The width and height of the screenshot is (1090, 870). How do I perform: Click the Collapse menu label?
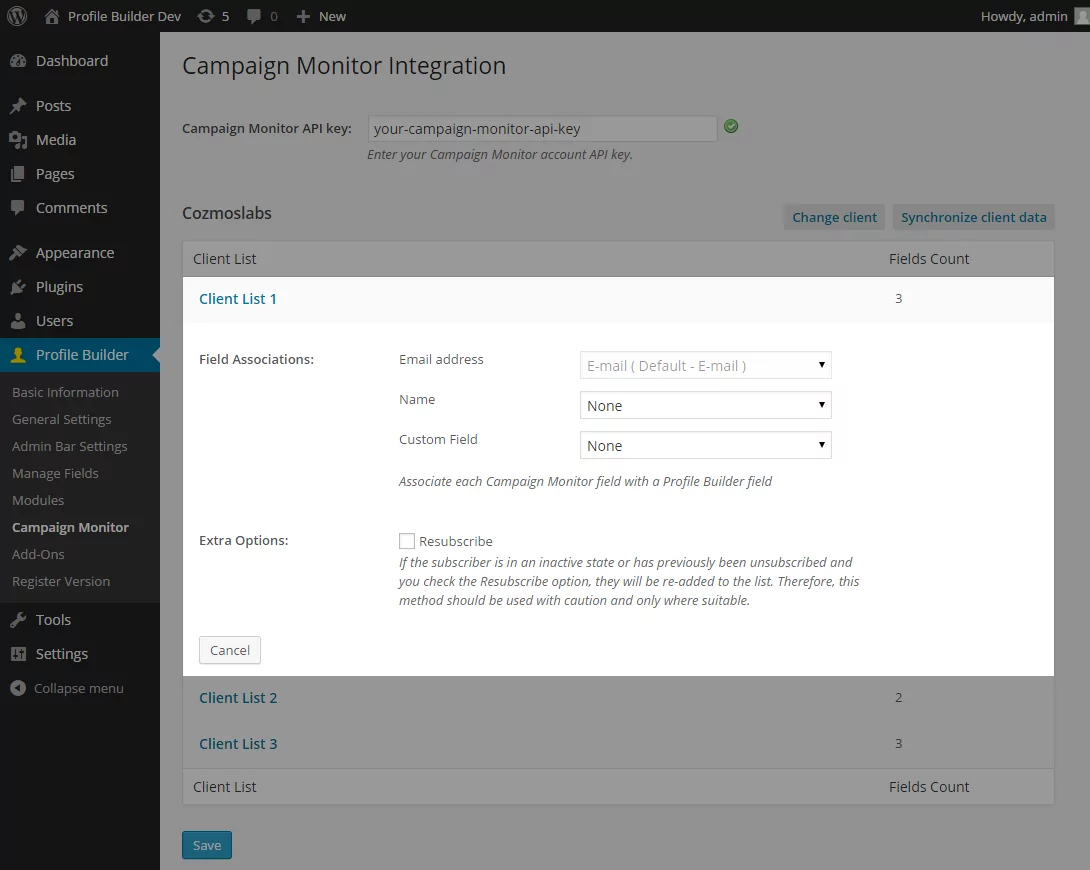[79, 688]
